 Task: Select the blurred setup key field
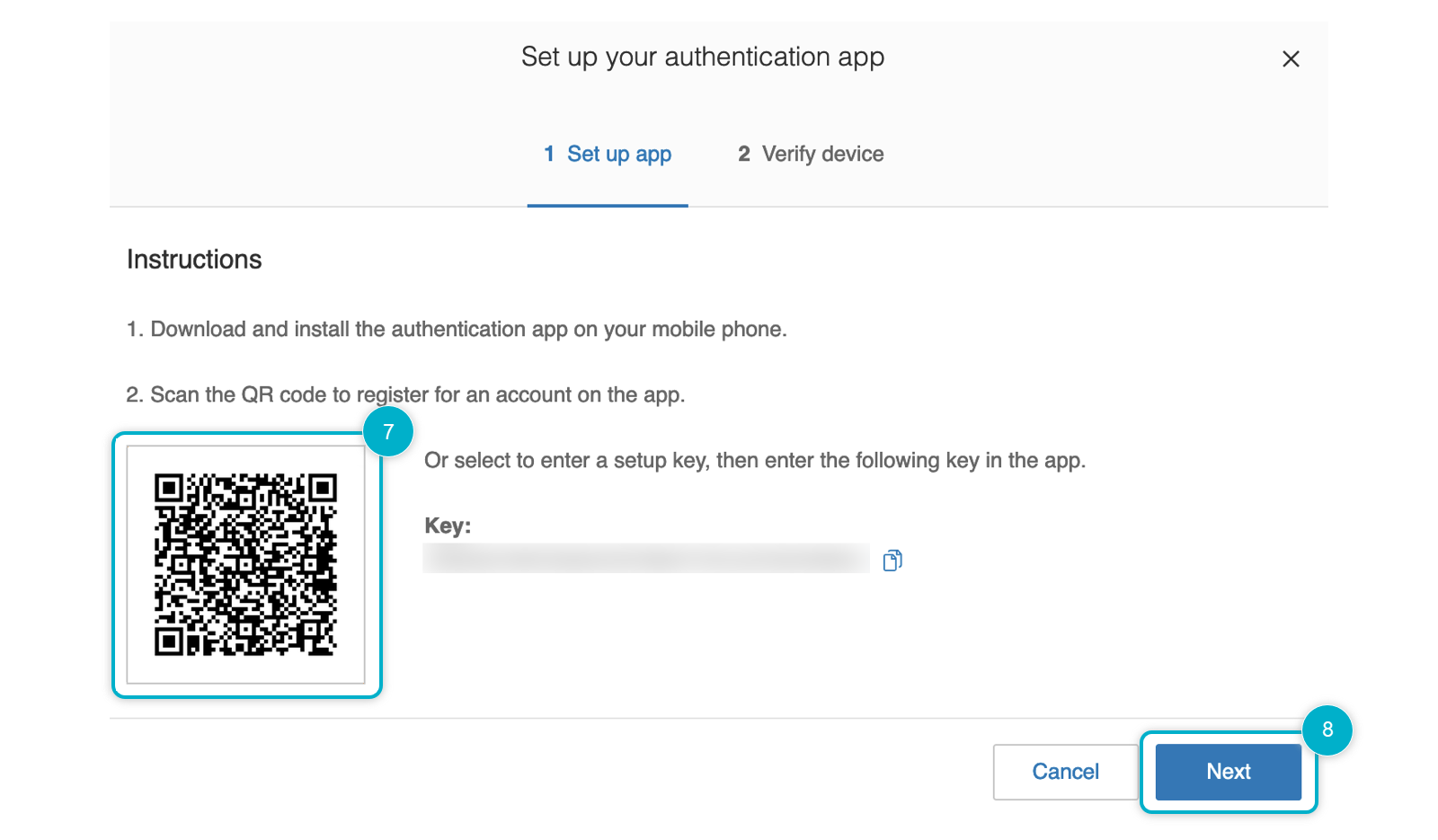tap(645, 558)
